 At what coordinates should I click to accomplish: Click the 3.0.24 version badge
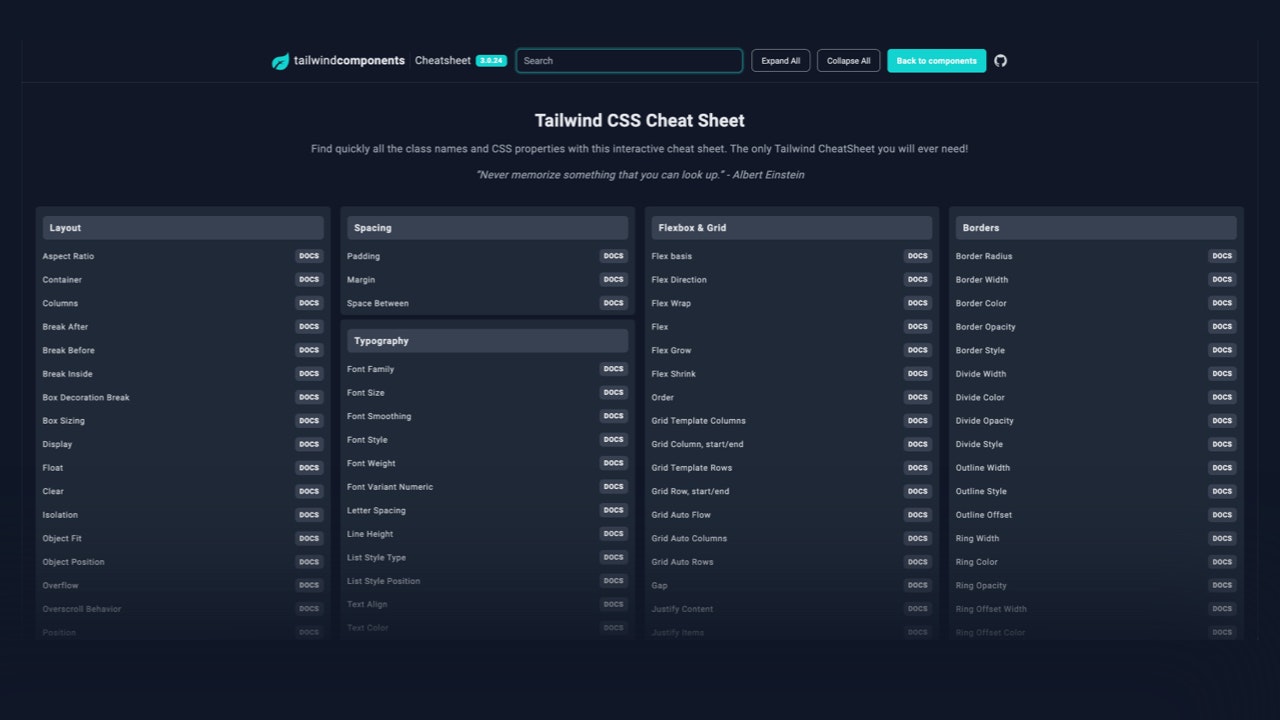[491, 61]
